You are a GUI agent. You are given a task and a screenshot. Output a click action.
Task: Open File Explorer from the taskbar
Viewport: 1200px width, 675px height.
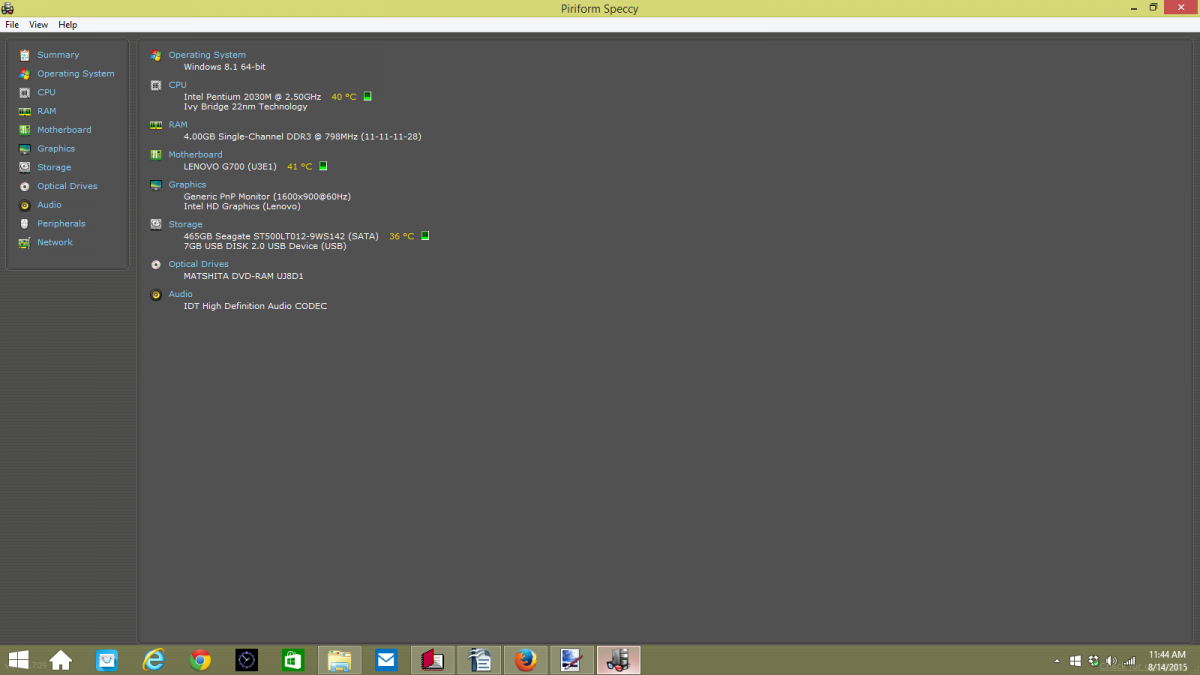(x=339, y=660)
